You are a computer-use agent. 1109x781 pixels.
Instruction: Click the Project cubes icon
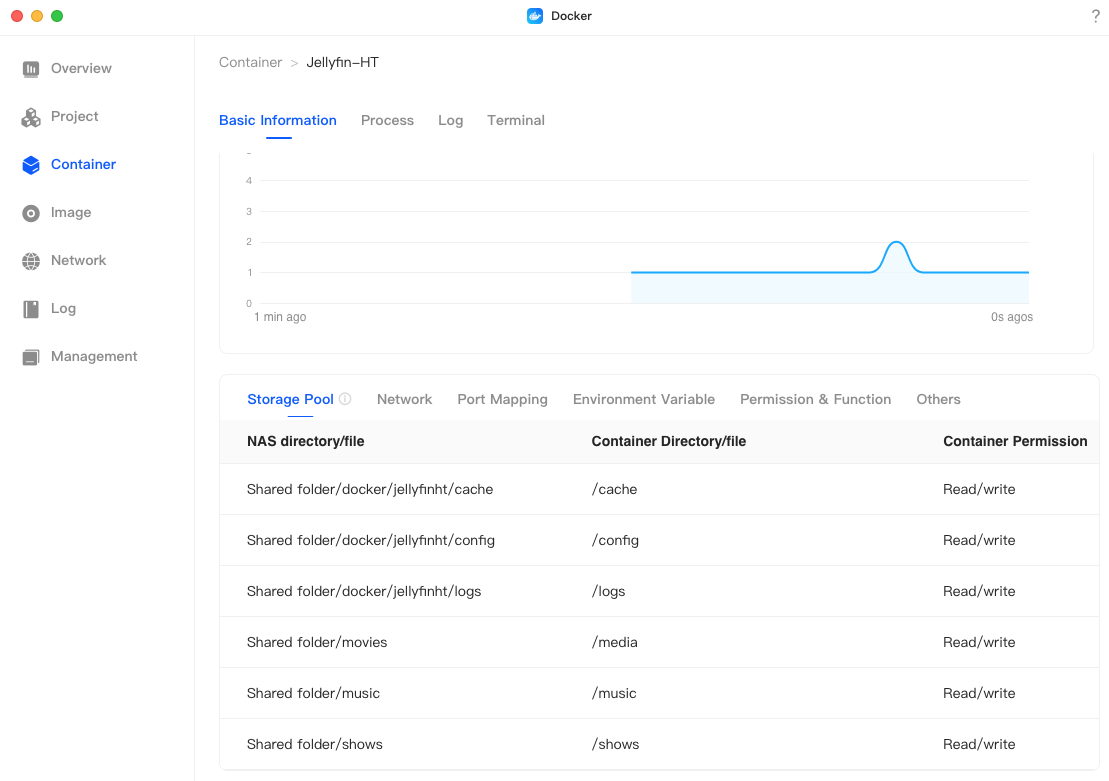(x=31, y=117)
